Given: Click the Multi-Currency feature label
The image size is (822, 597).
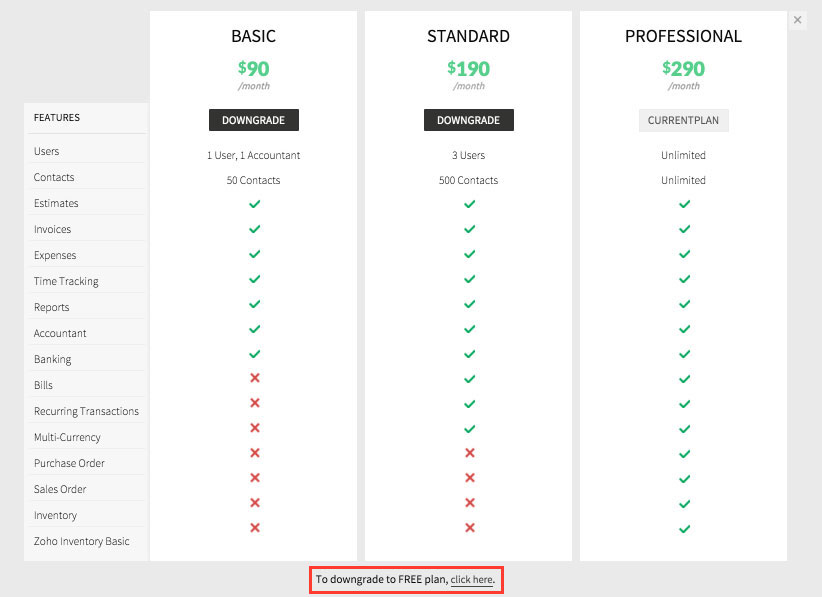Looking at the screenshot, I should click(67, 437).
